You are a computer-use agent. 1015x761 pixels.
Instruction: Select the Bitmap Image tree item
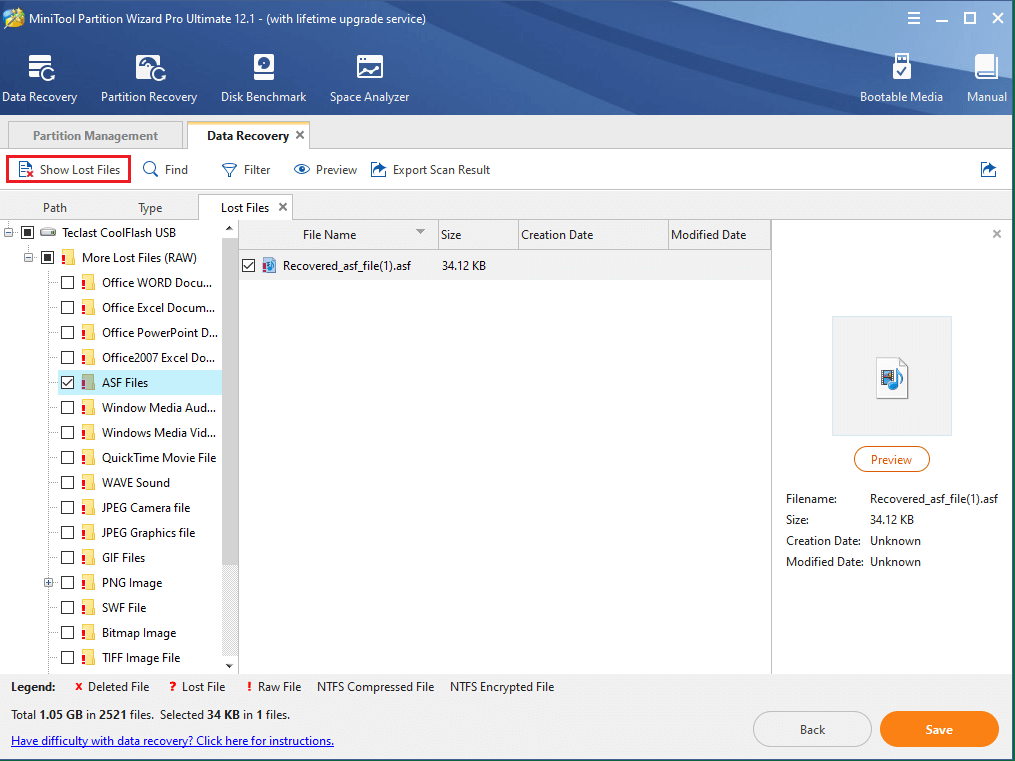[139, 633]
